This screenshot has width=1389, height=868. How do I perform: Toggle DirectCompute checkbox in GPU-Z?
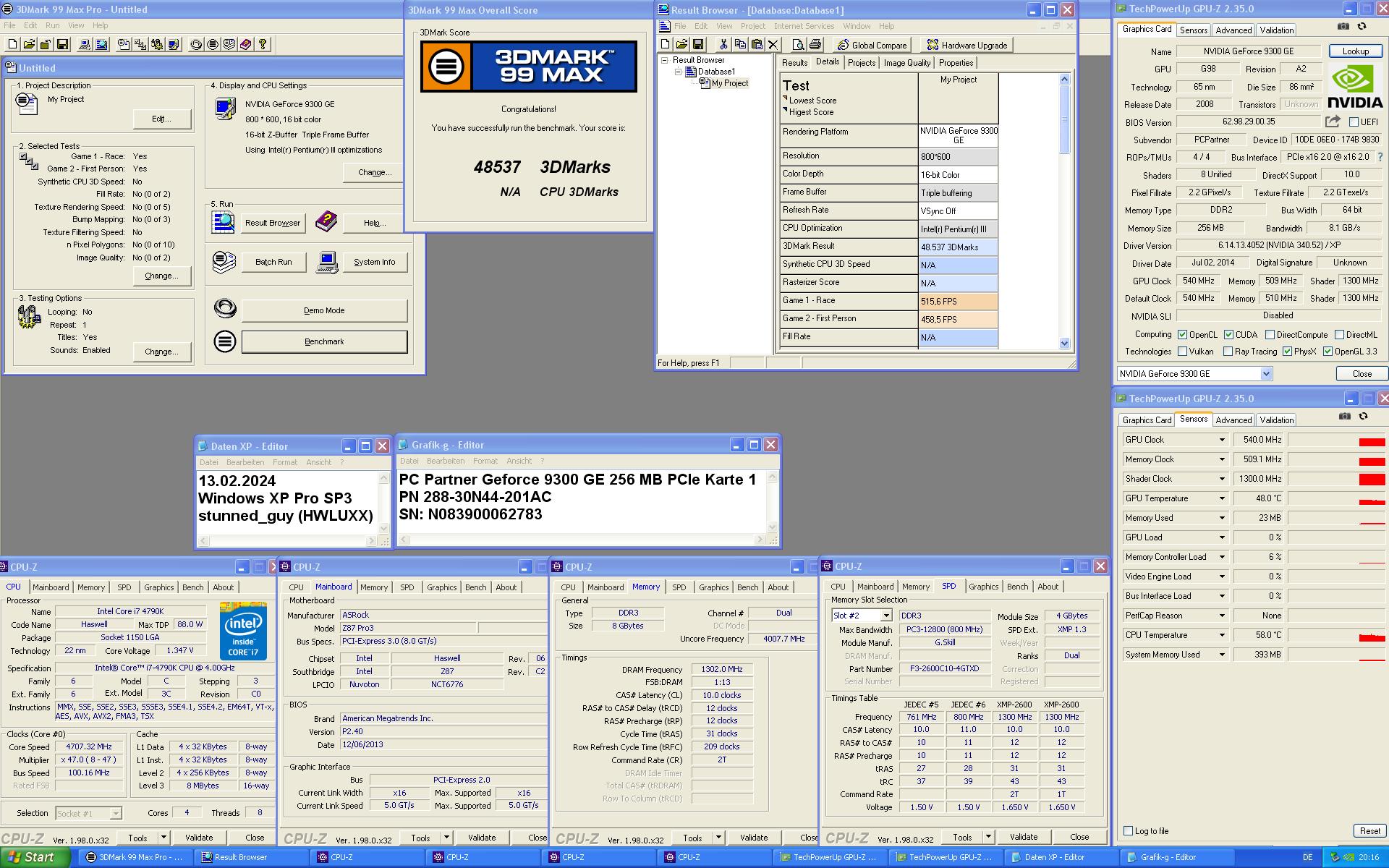(1270, 335)
